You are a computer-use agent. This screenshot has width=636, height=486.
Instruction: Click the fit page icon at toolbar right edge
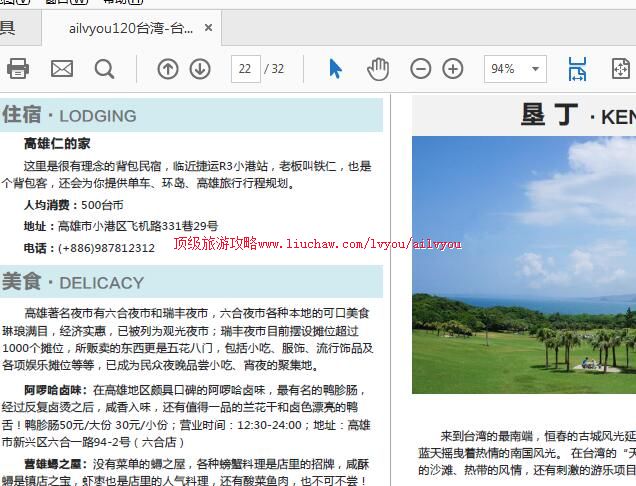621,69
